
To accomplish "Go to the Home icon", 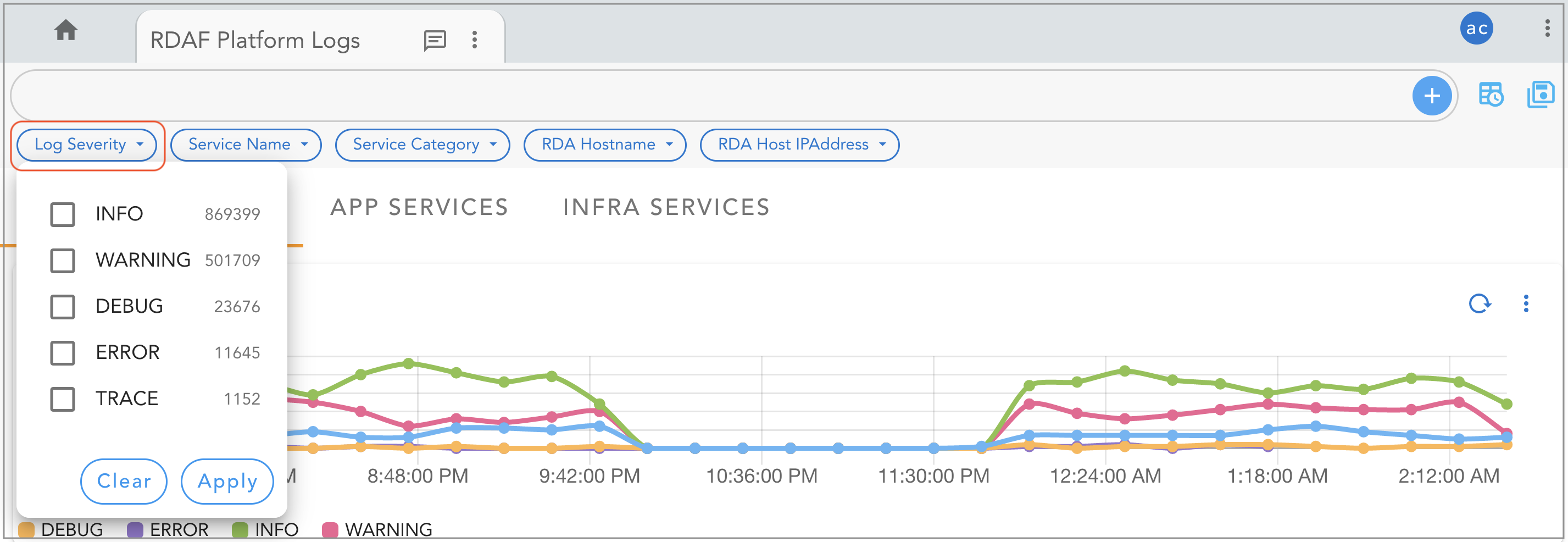I will click(66, 30).
